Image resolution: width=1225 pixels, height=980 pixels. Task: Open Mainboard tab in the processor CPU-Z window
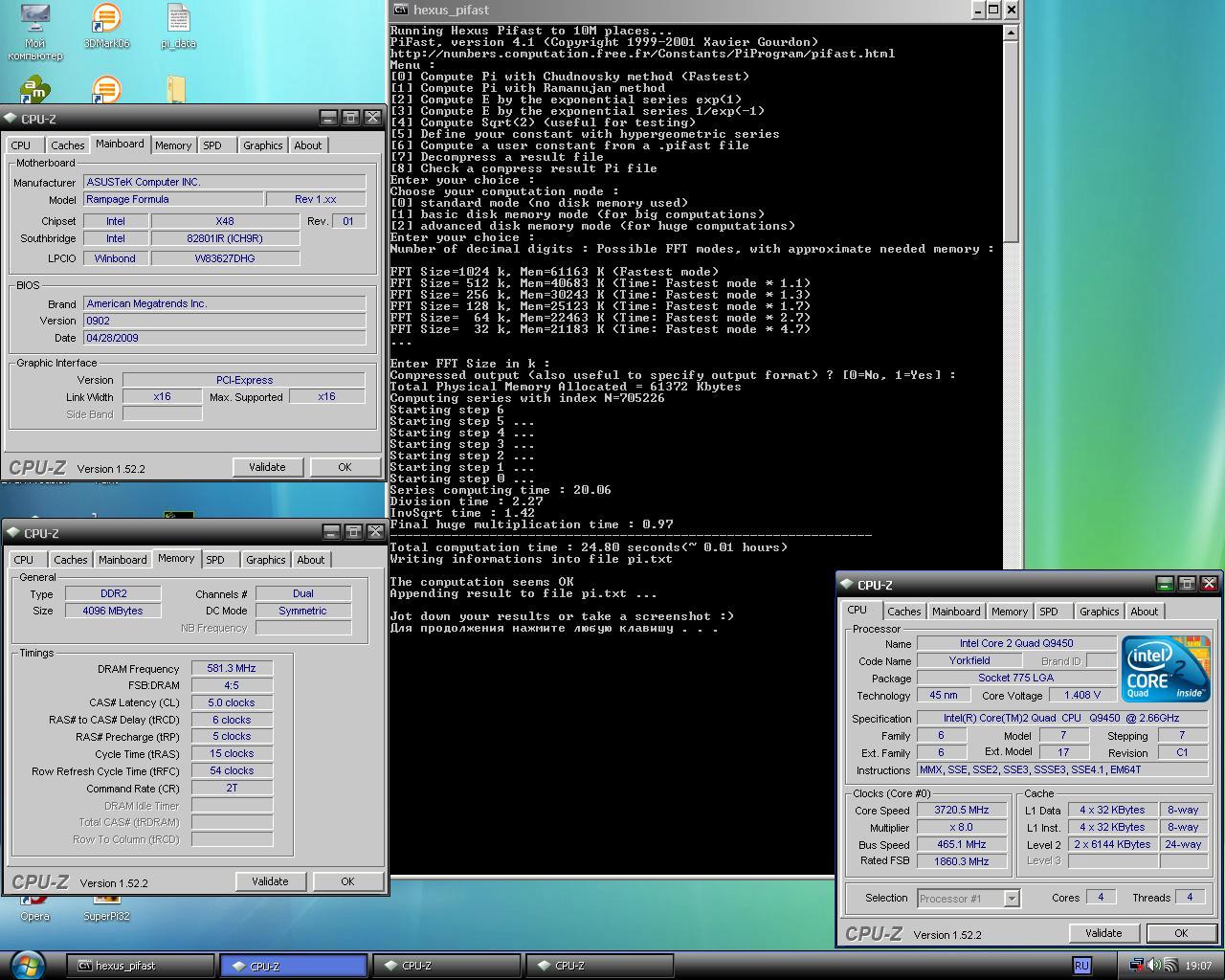956,612
